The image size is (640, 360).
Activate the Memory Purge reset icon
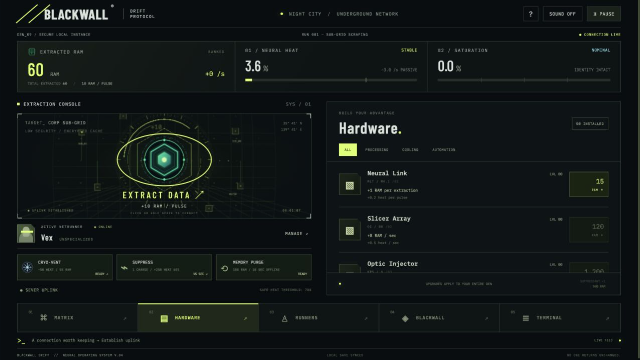224,268
